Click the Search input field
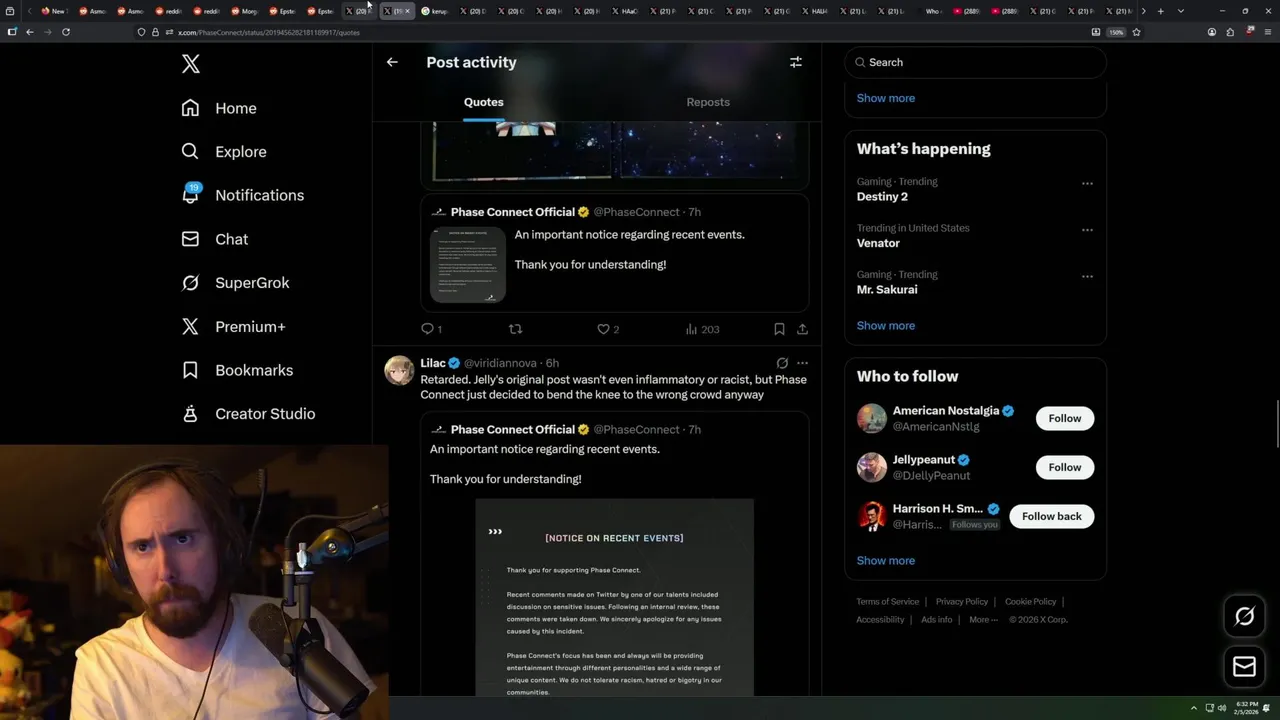1280x720 pixels. (975, 62)
